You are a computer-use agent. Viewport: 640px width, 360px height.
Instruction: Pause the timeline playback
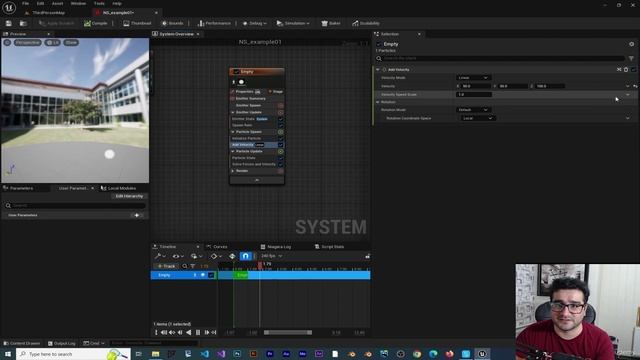coord(198,333)
